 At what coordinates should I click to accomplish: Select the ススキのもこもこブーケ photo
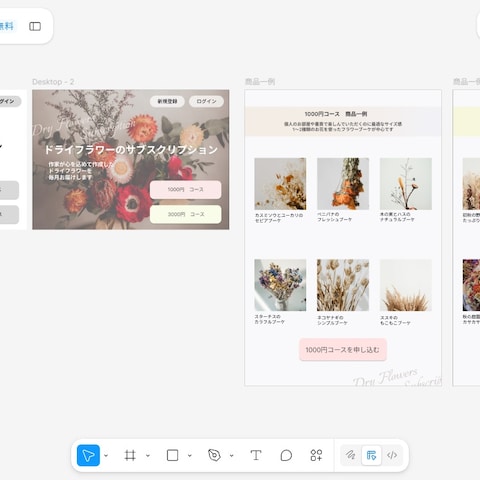click(x=406, y=285)
